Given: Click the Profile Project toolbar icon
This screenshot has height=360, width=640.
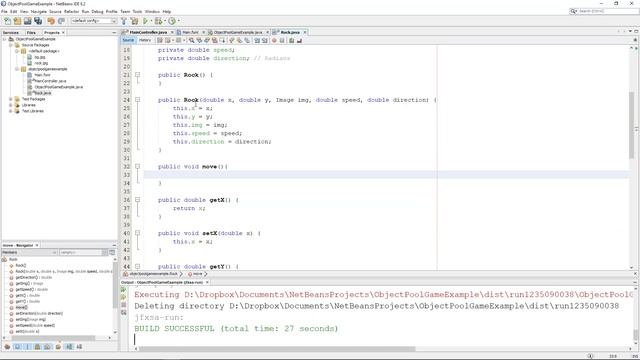Looking at the screenshot, I should [x=172, y=20].
